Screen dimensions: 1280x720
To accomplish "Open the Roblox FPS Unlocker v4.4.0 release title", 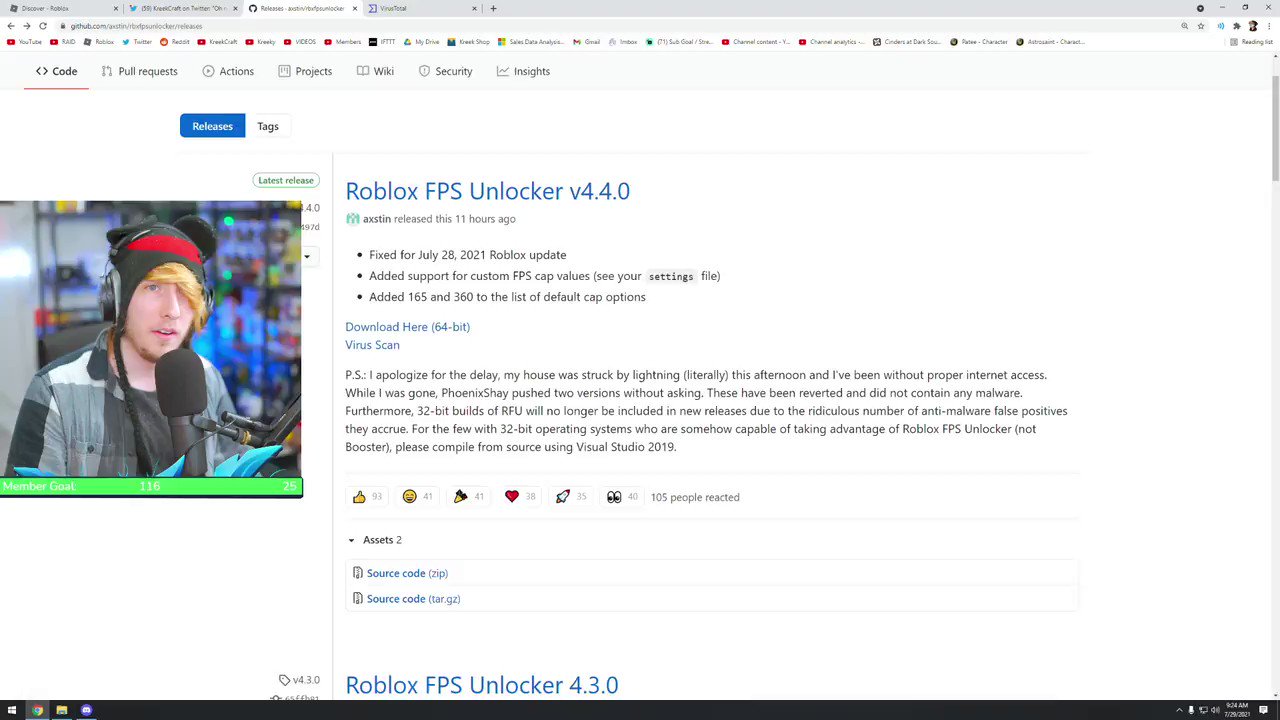I will pos(487,191).
